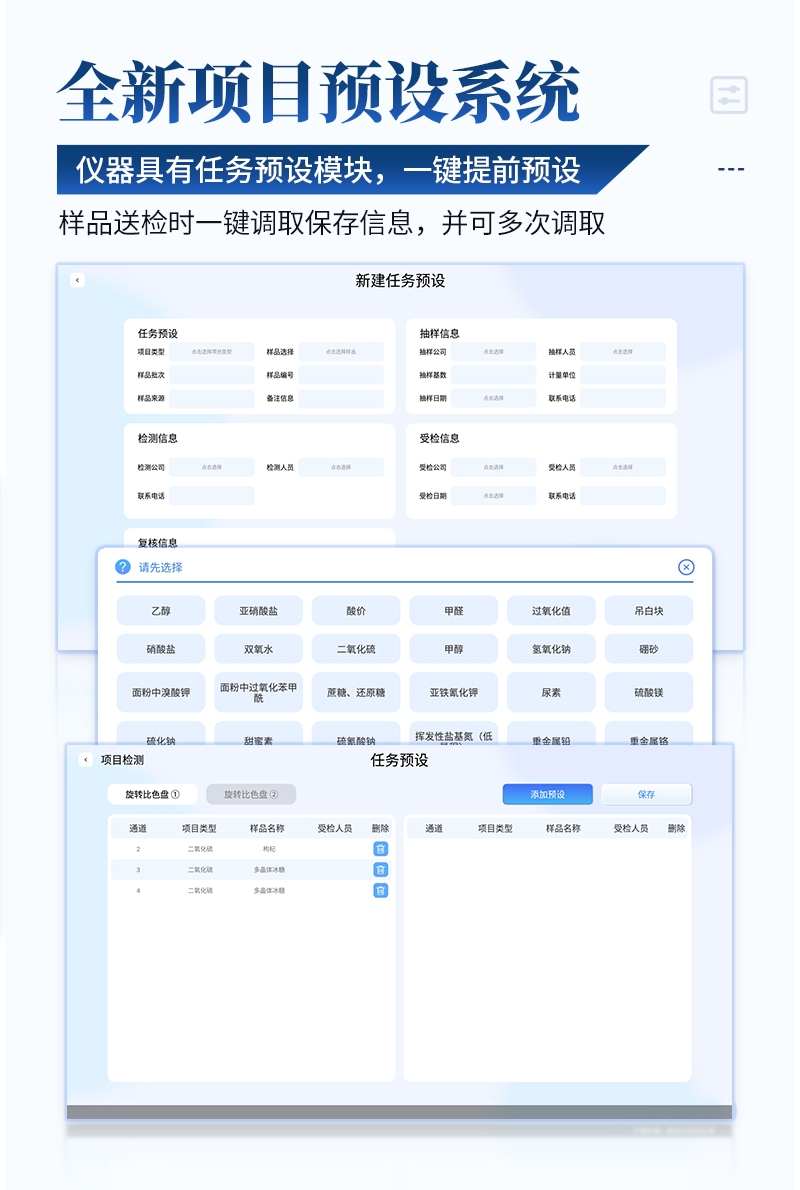The height and width of the screenshot is (1190, 800).
Task: Close the 请先选择 popup
Action: pos(685,567)
